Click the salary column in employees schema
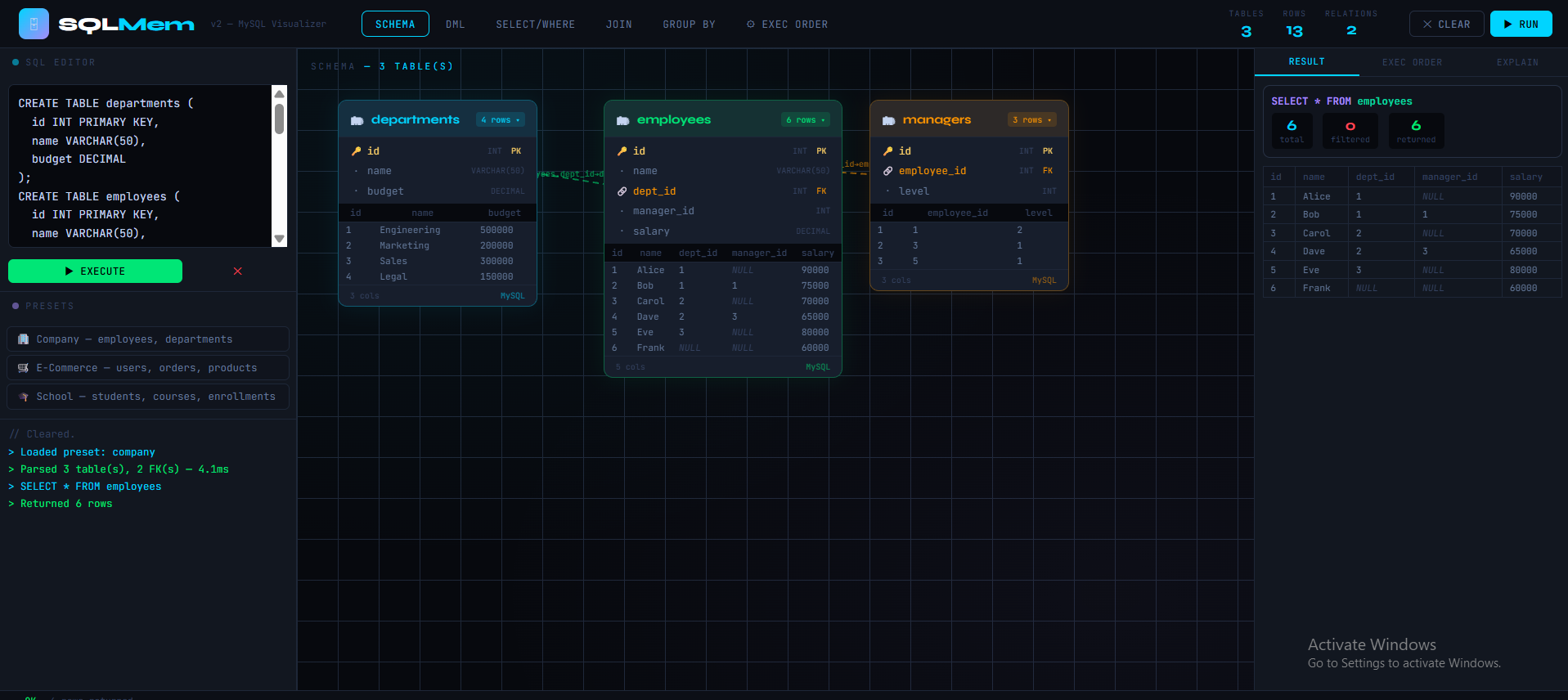This screenshot has height=700, width=1568. 723,231
